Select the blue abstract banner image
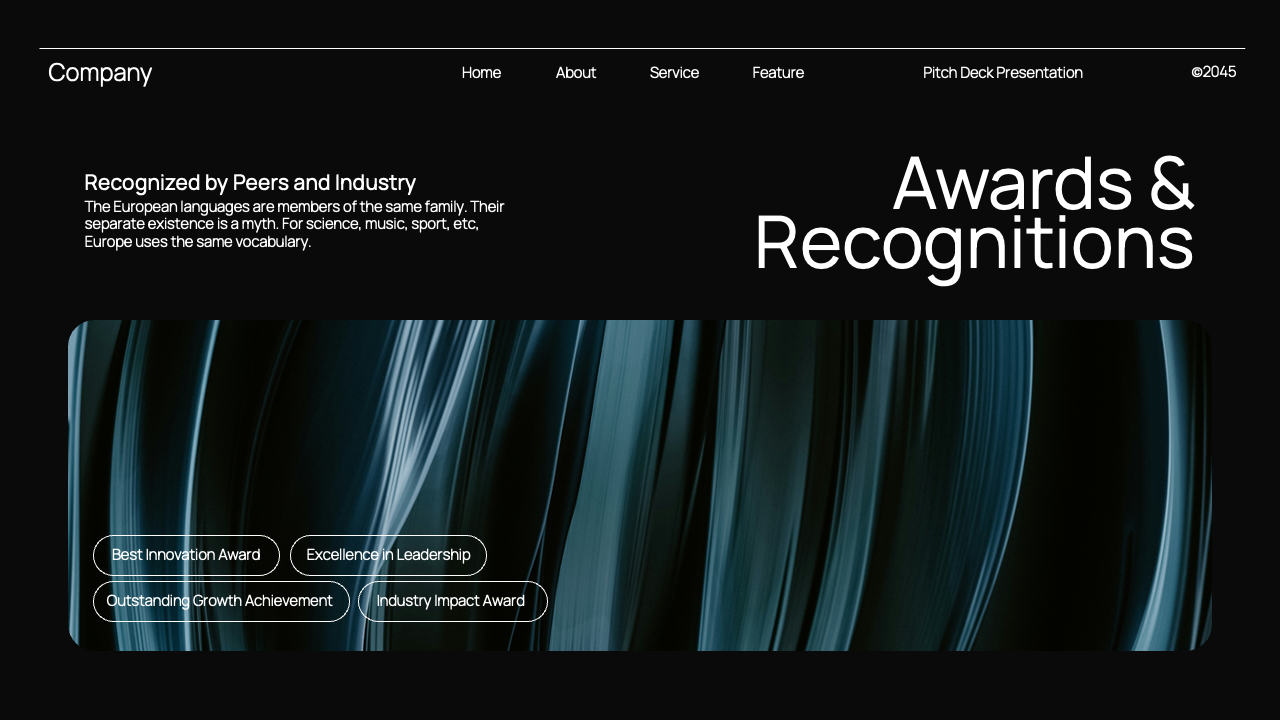The width and height of the screenshot is (1280, 720). (640, 485)
